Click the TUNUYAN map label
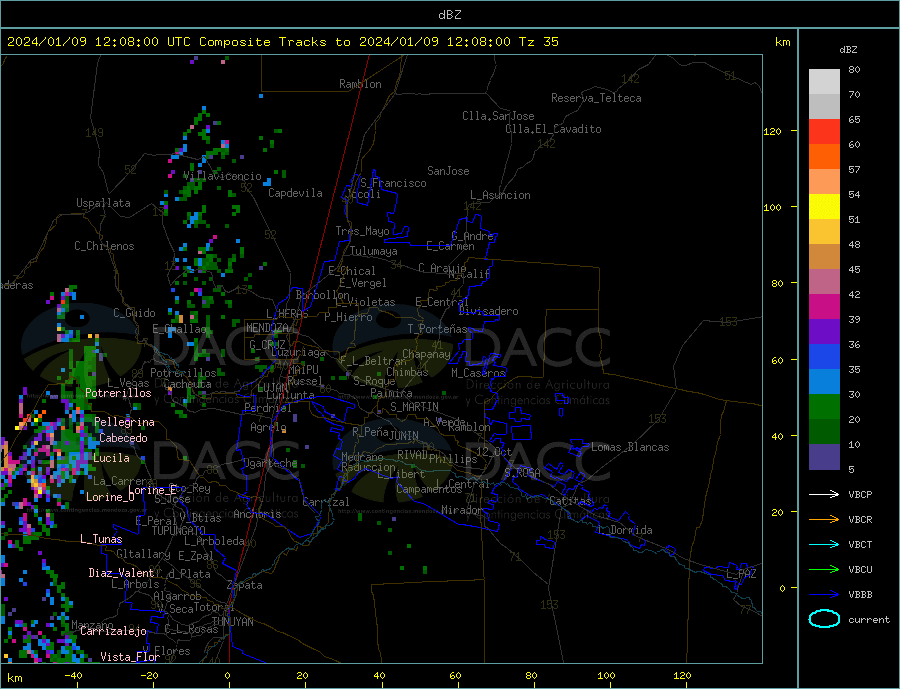This screenshot has height=689, width=900. pyautogui.click(x=232, y=622)
